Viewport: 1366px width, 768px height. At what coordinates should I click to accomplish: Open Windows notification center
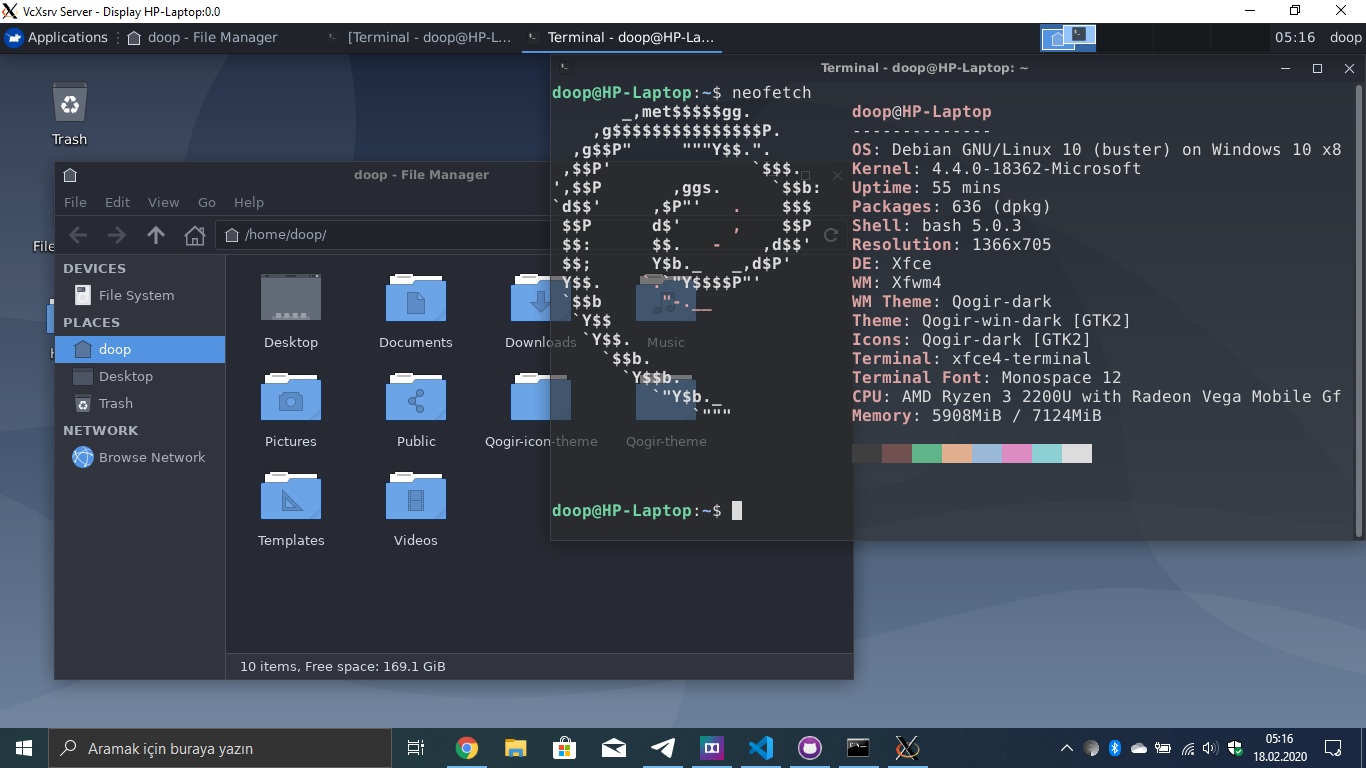(1333, 748)
